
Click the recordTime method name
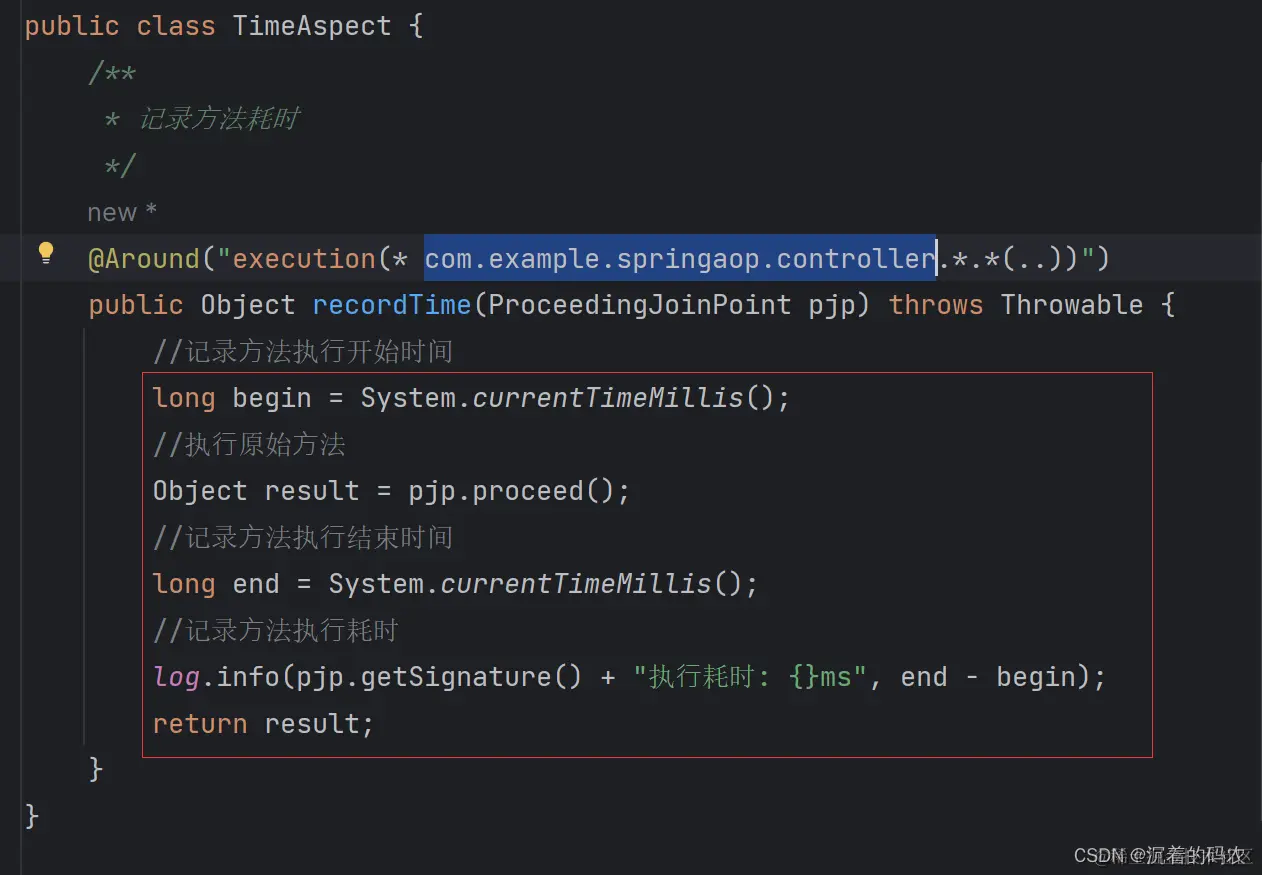[391, 305]
